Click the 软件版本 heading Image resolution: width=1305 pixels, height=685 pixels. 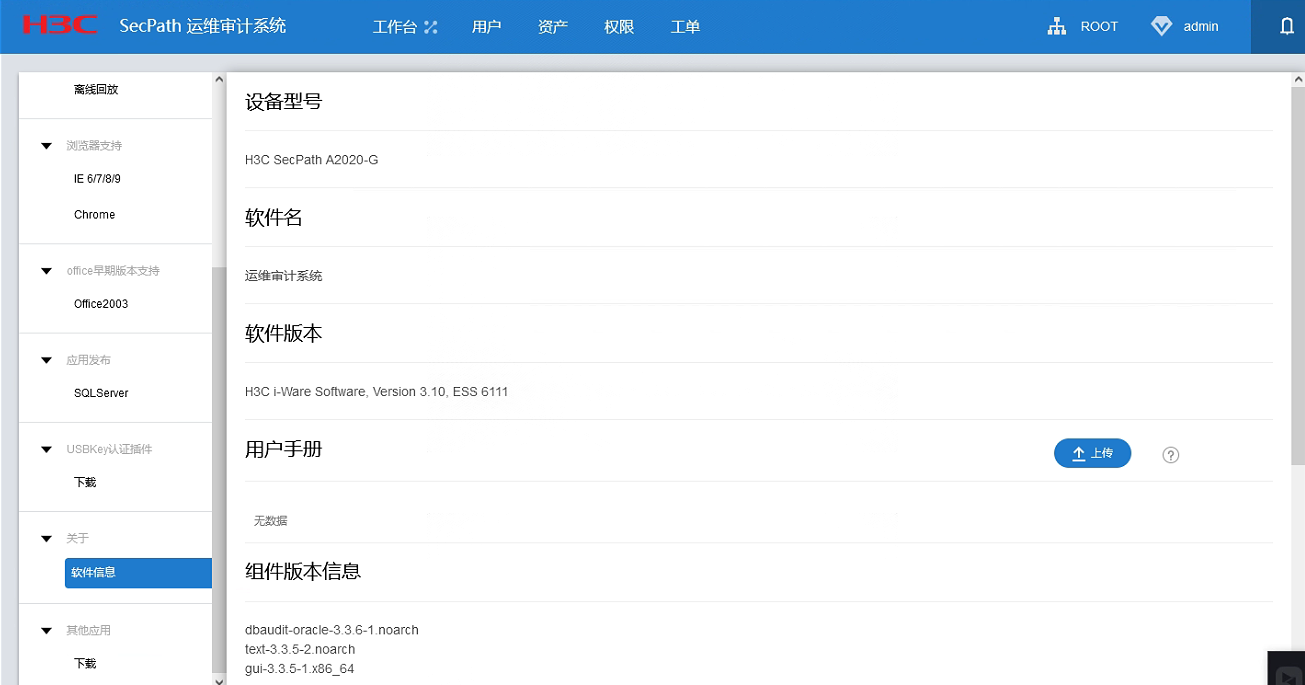tap(284, 334)
